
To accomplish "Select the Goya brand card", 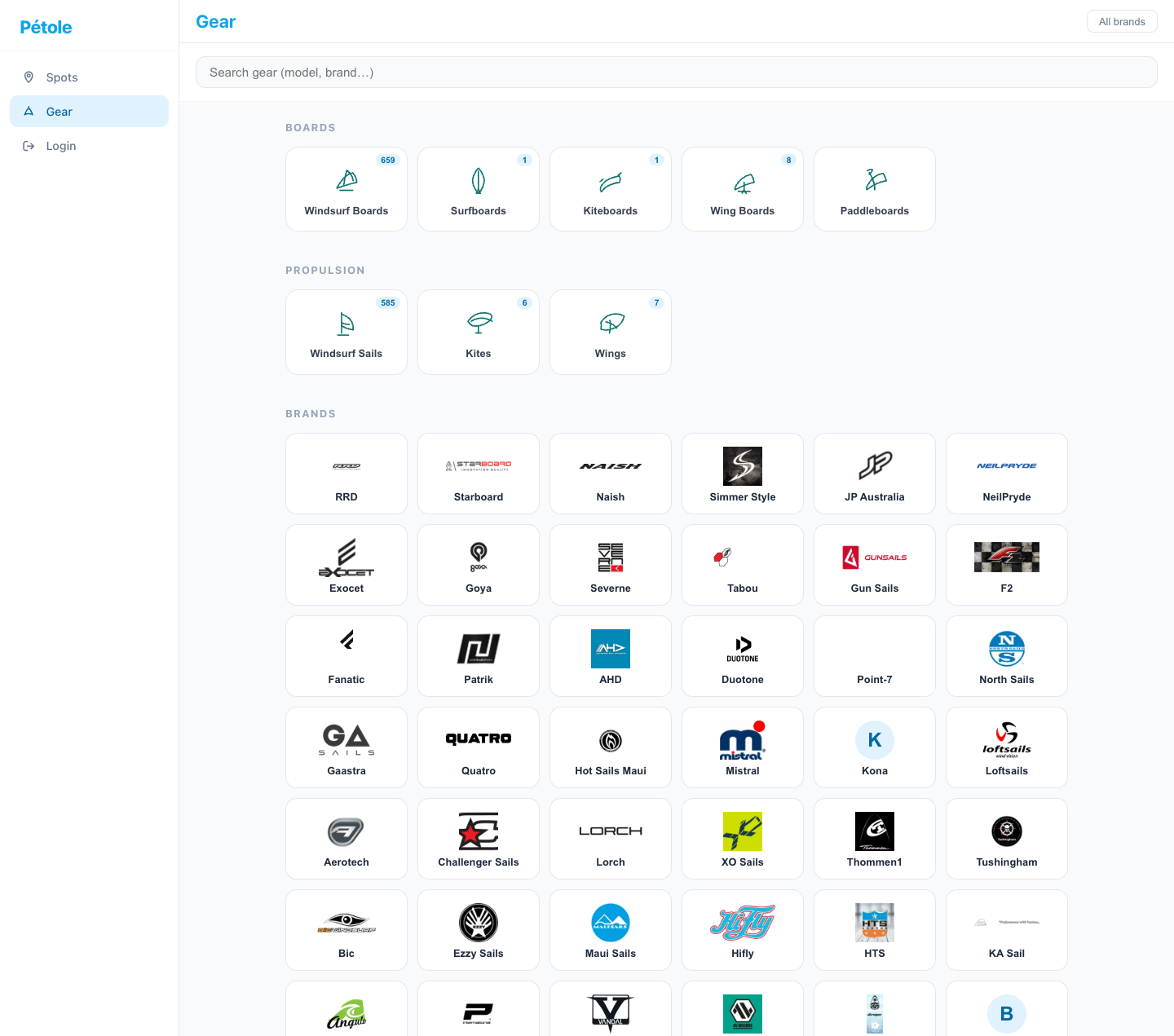I will tap(479, 565).
